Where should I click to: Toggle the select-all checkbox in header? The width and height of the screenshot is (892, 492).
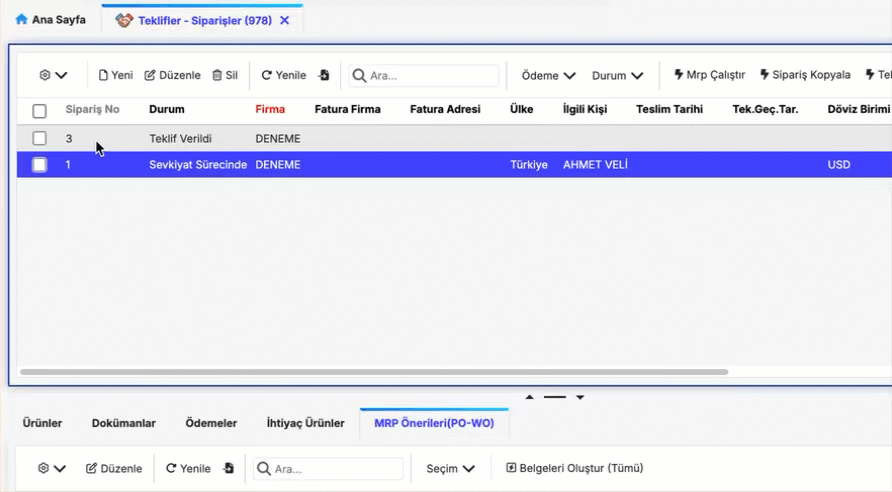tap(39, 110)
